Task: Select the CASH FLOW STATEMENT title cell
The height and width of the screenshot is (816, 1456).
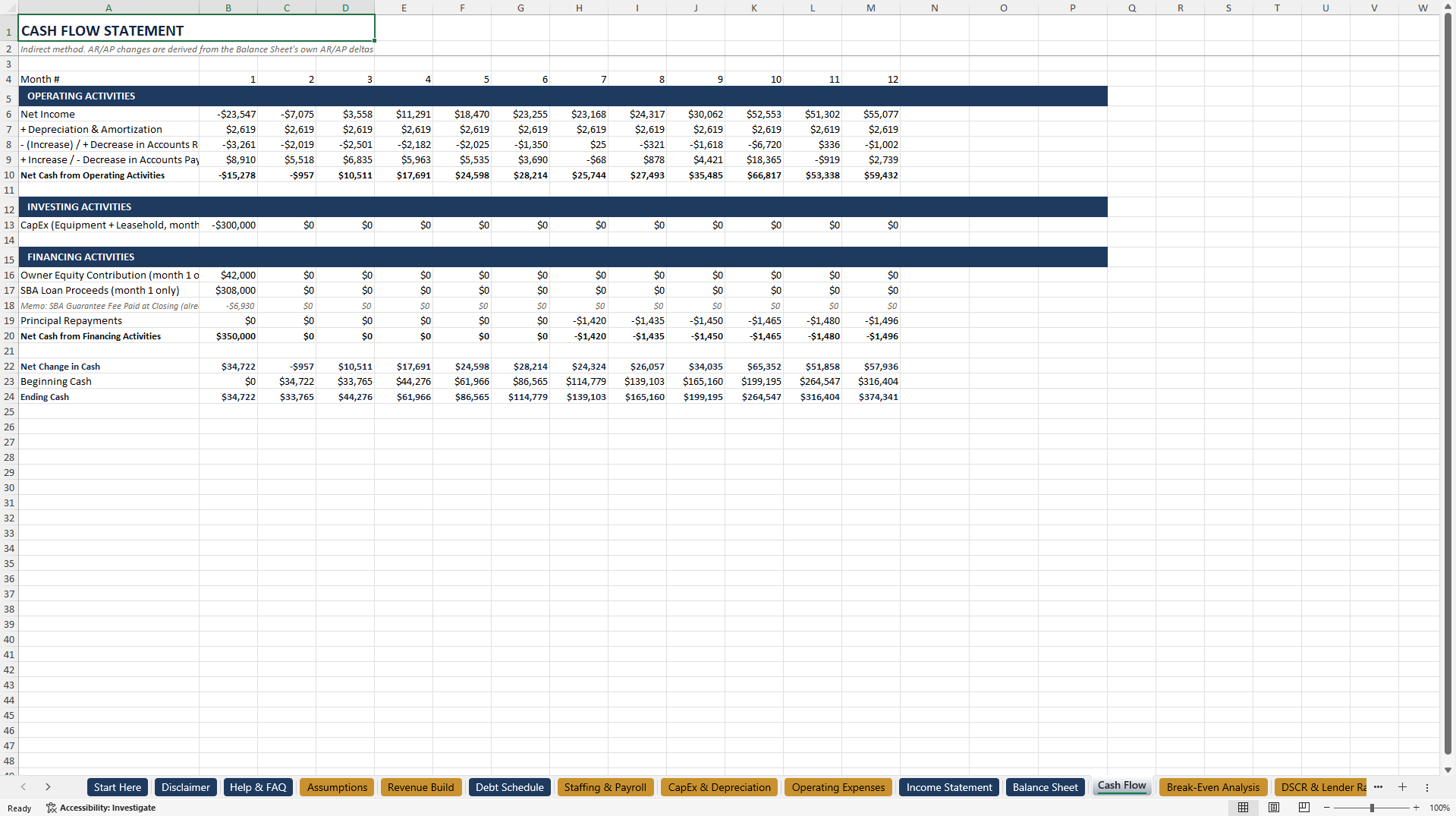Action: point(197,28)
